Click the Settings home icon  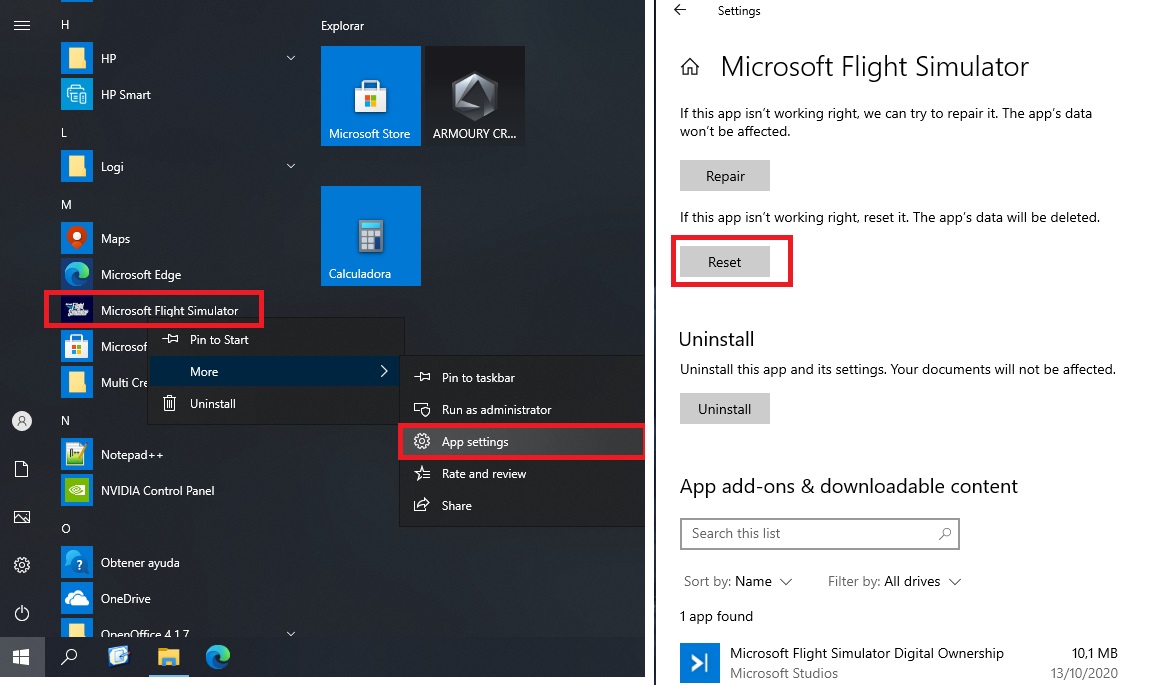point(690,67)
